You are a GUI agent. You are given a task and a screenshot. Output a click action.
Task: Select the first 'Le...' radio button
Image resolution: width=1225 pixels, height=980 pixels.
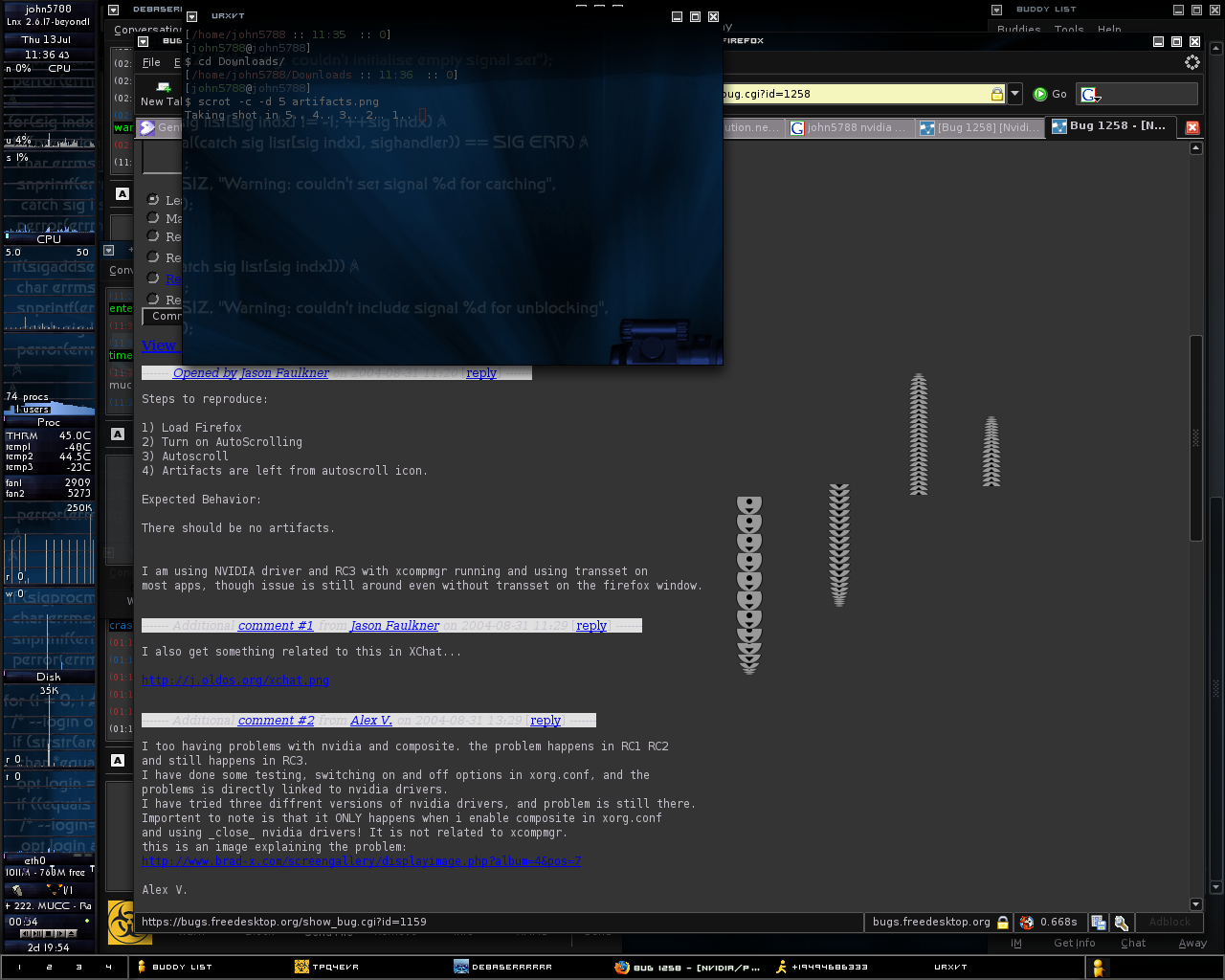click(x=153, y=199)
